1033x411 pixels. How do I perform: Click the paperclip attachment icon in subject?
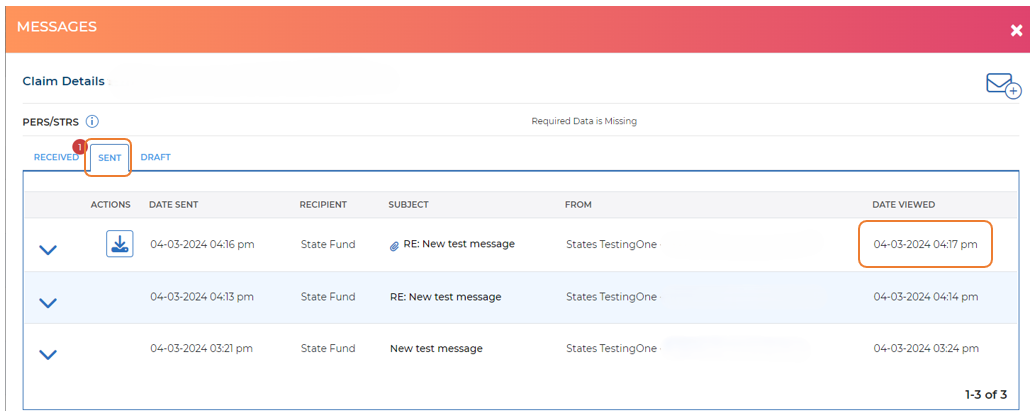point(395,245)
